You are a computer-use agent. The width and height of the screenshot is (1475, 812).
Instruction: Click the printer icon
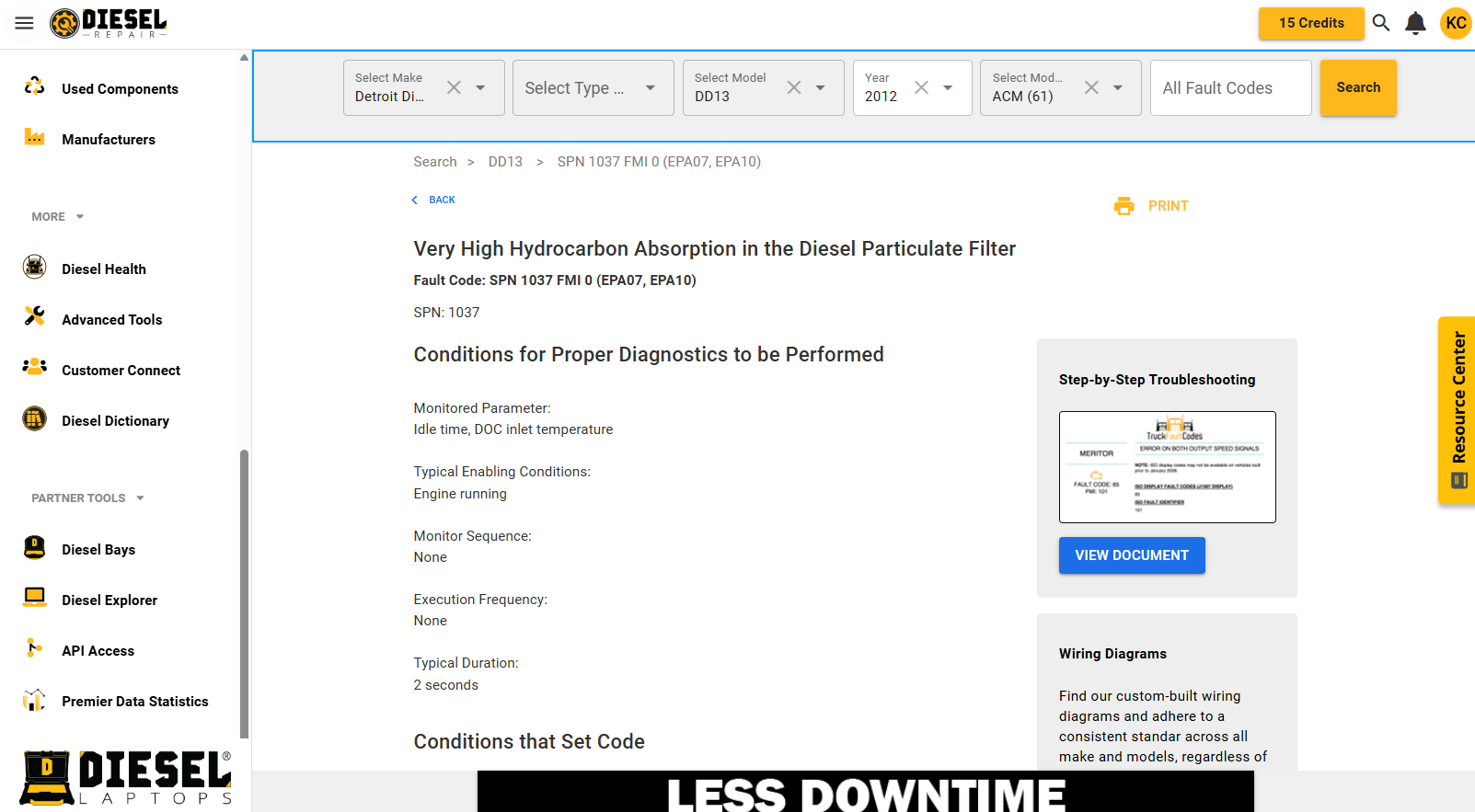(x=1124, y=206)
